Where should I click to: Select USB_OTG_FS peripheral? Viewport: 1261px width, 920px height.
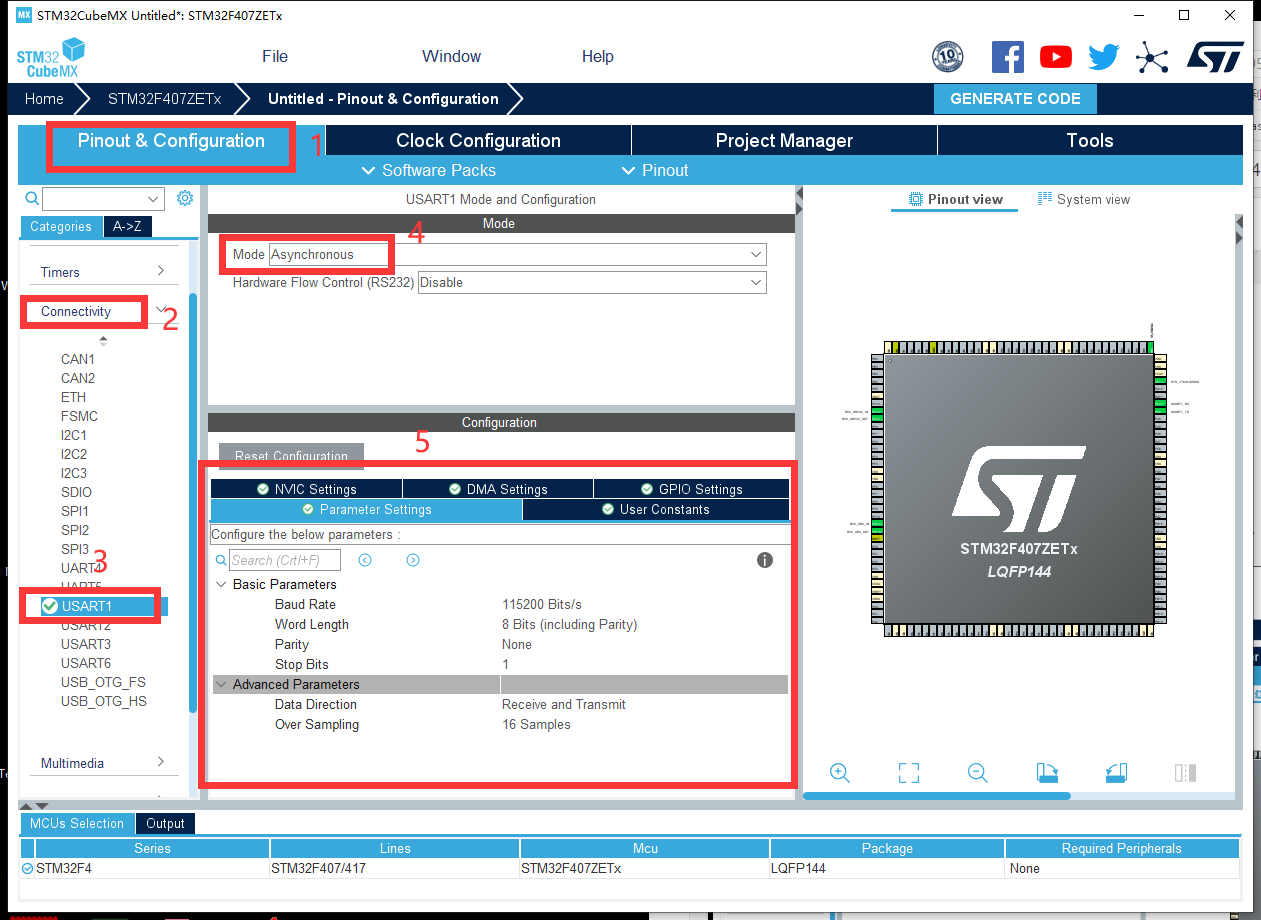click(x=103, y=682)
